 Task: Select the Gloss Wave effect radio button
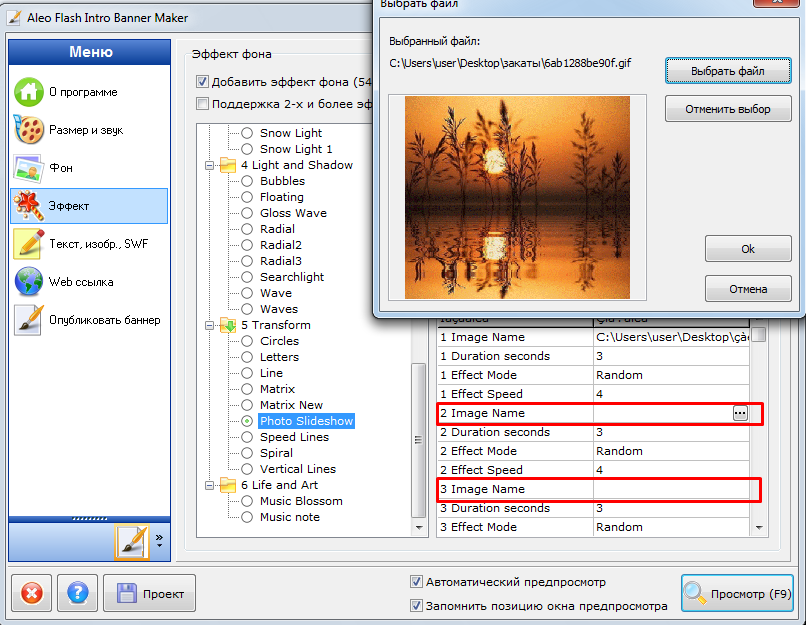[247, 213]
